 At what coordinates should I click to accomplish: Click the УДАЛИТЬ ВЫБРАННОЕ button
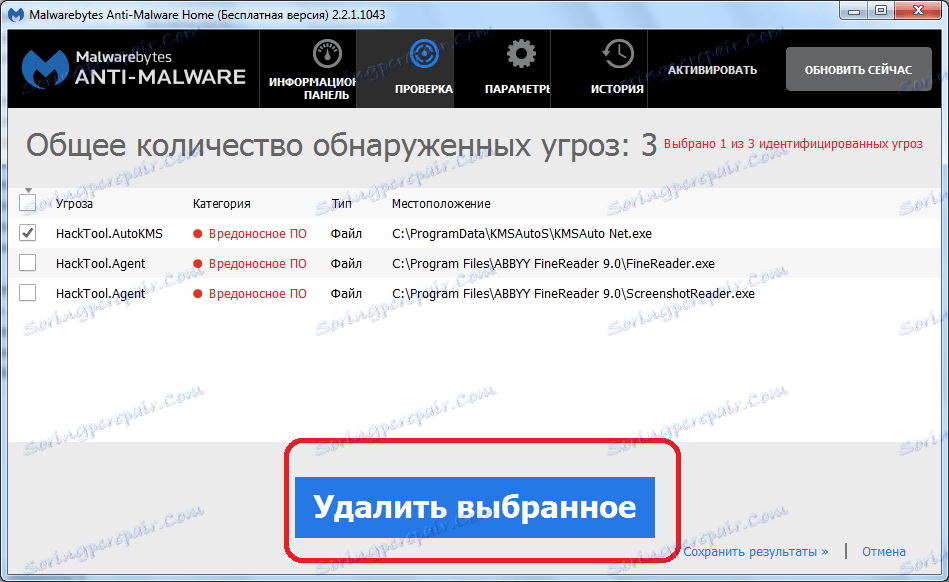coord(478,507)
